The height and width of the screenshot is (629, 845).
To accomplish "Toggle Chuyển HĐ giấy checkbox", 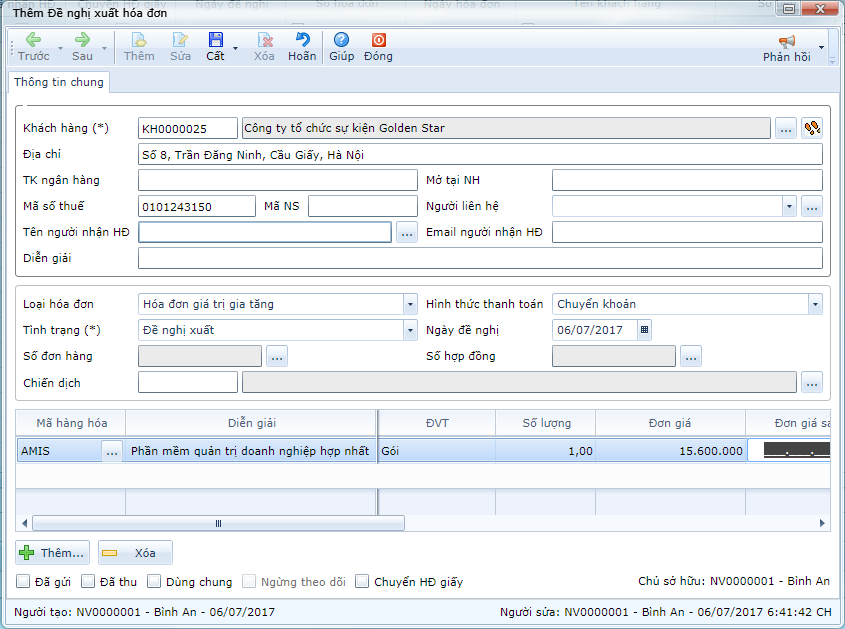I will coord(363,581).
